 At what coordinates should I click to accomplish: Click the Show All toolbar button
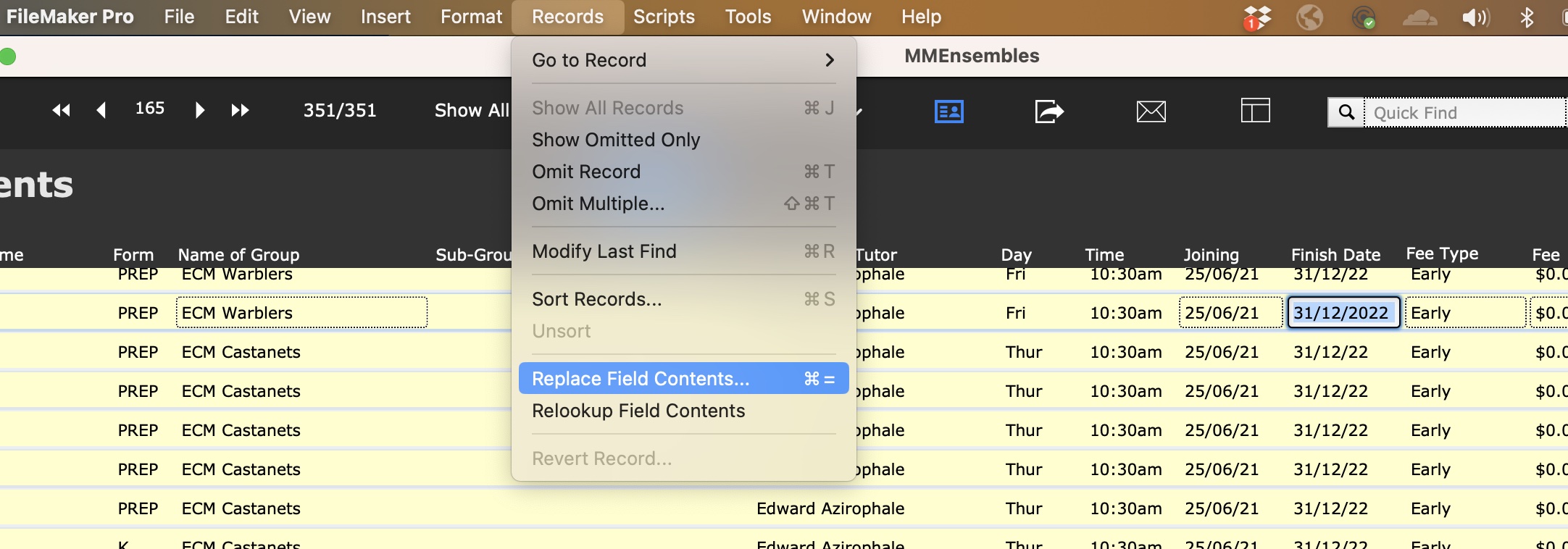tap(472, 110)
